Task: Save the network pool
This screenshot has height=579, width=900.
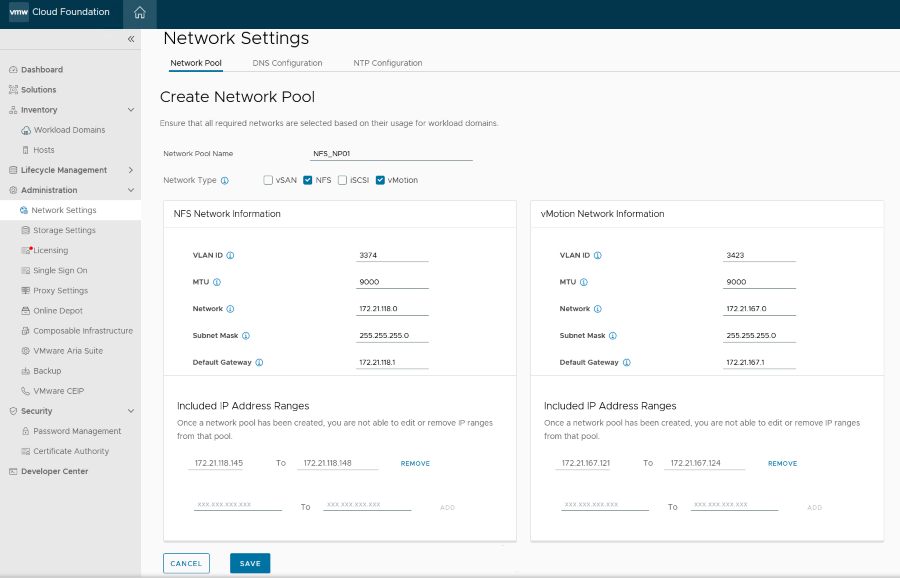Action: pos(250,563)
